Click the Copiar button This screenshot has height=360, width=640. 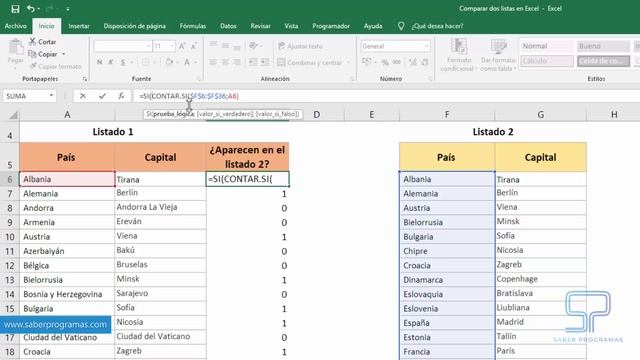43,54
